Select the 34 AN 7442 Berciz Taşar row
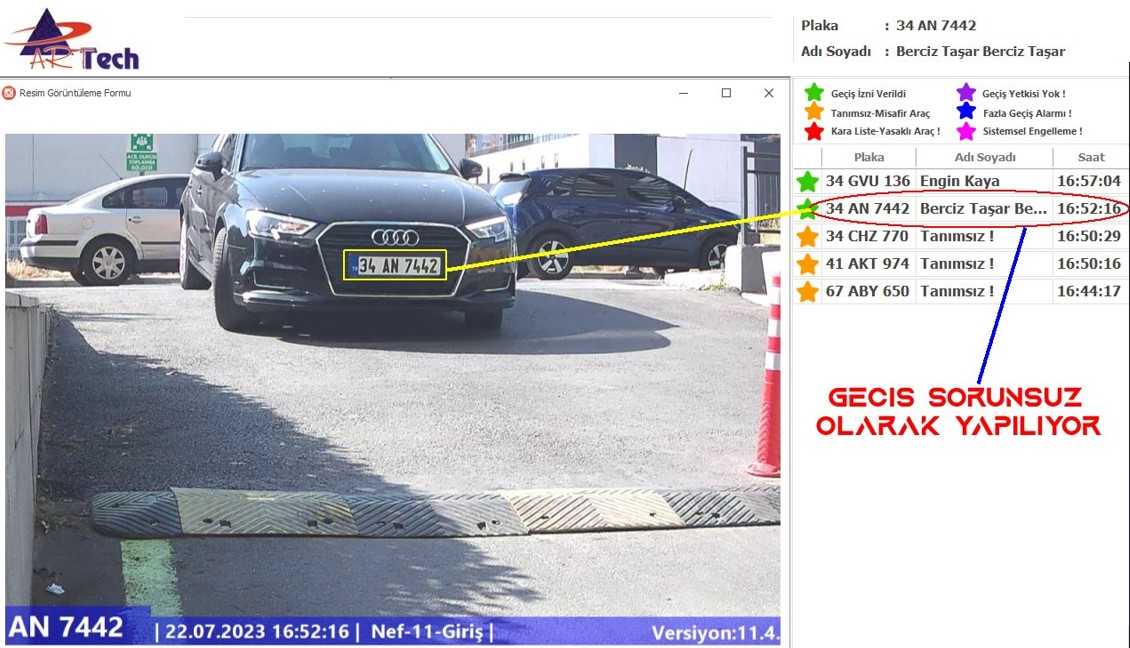The image size is (1130, 648). (x=961, y=208)
